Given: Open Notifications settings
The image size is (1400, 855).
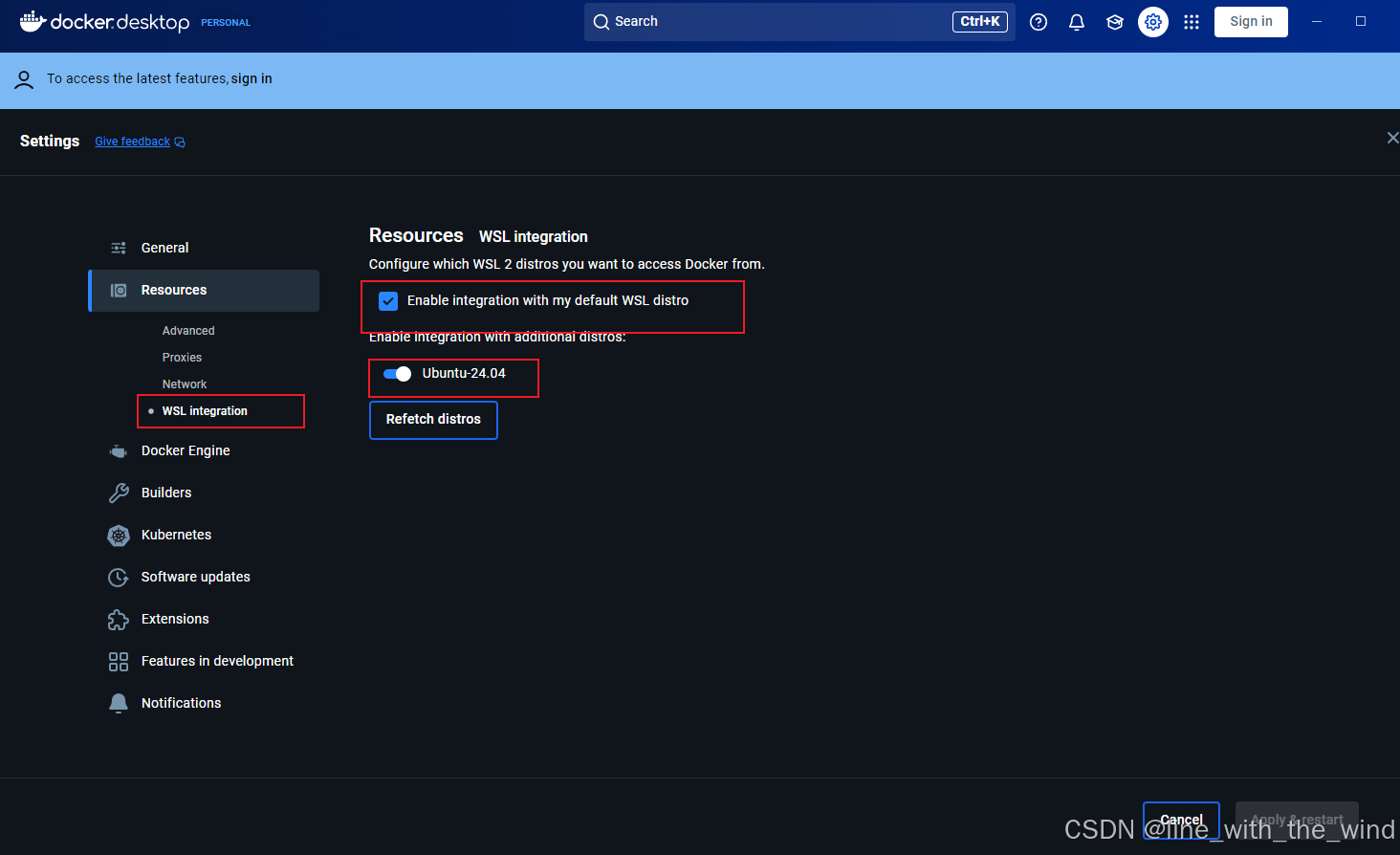Looking at the screenshot, I should [205, 703].
